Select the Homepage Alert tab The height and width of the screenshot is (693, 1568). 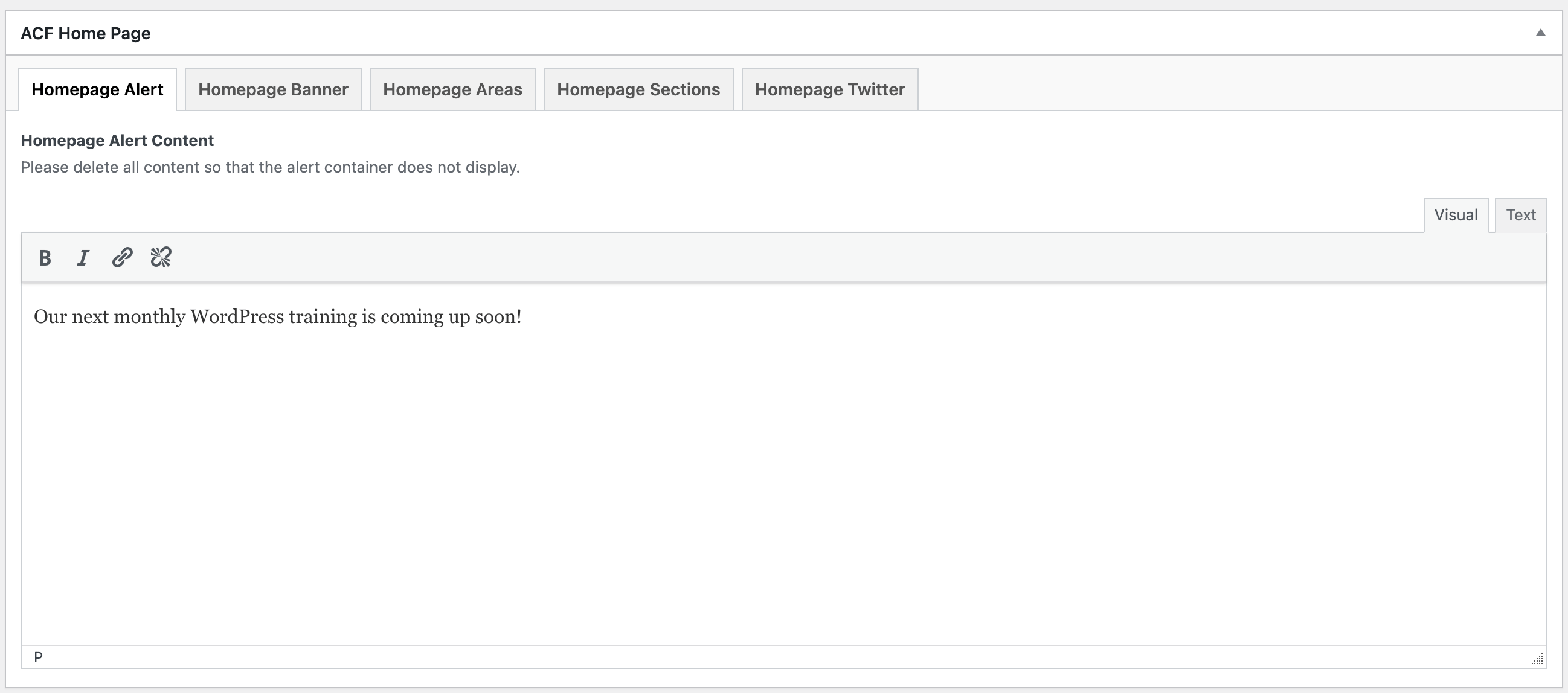[97, 89]
